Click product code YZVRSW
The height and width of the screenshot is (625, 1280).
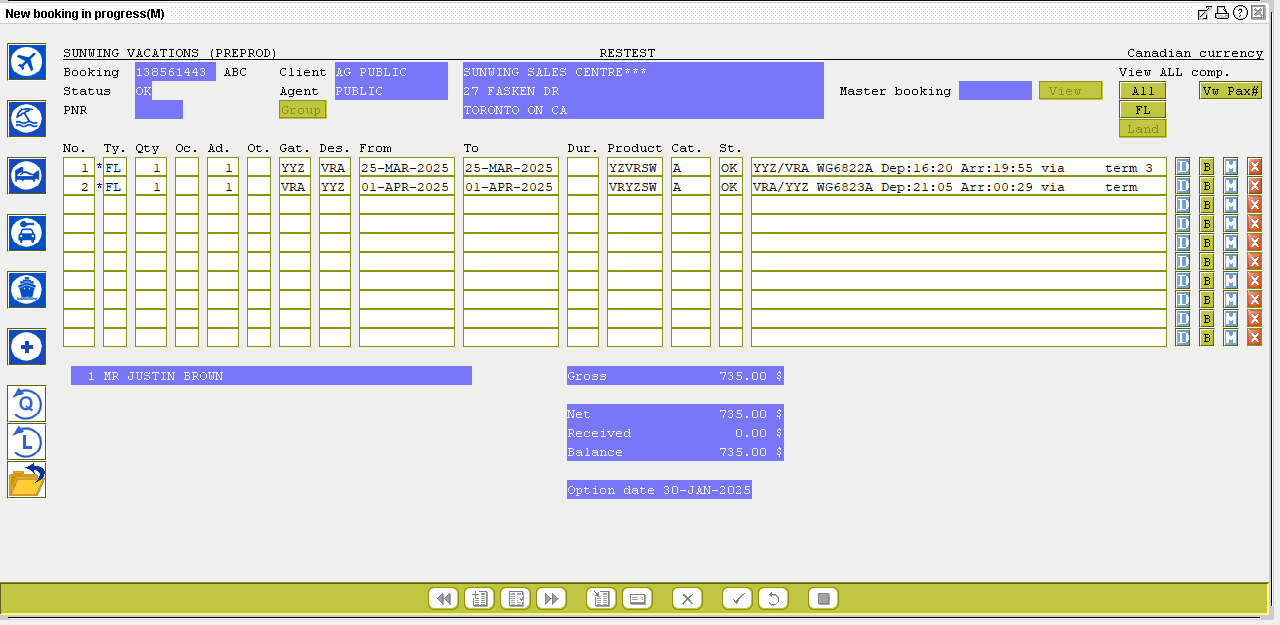(635, 167)
